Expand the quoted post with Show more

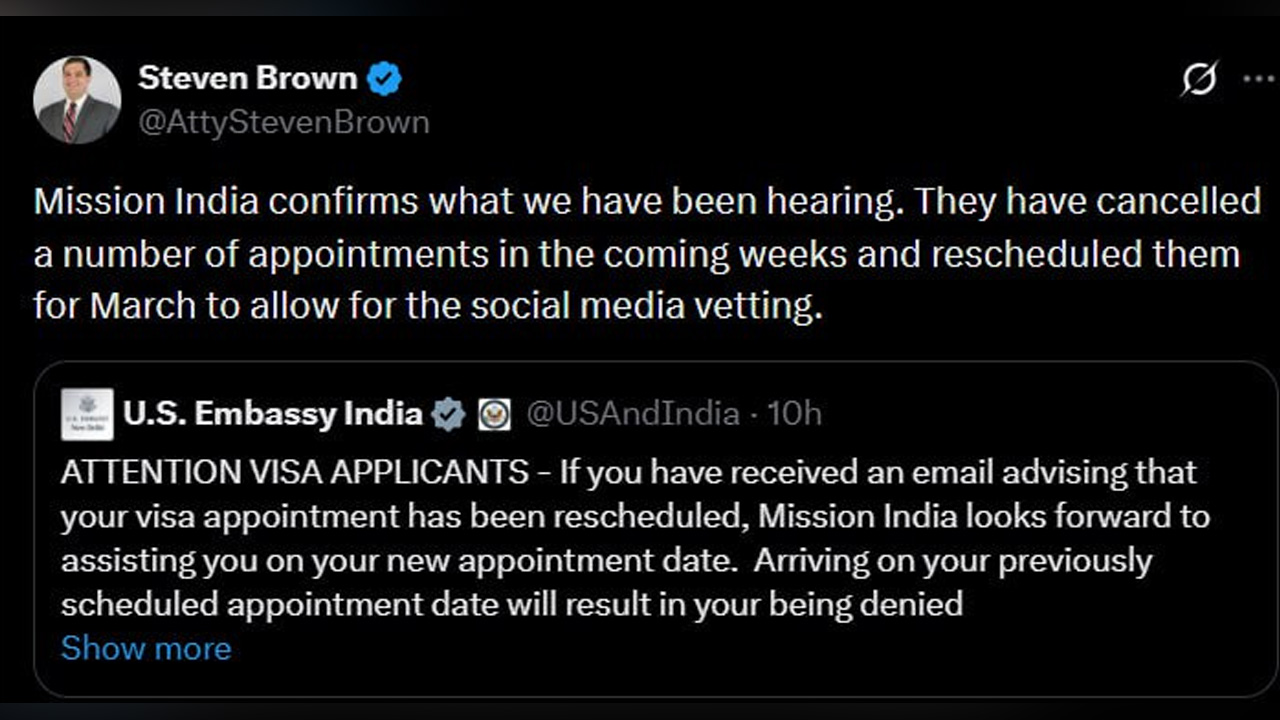click(x=146, y=648)
